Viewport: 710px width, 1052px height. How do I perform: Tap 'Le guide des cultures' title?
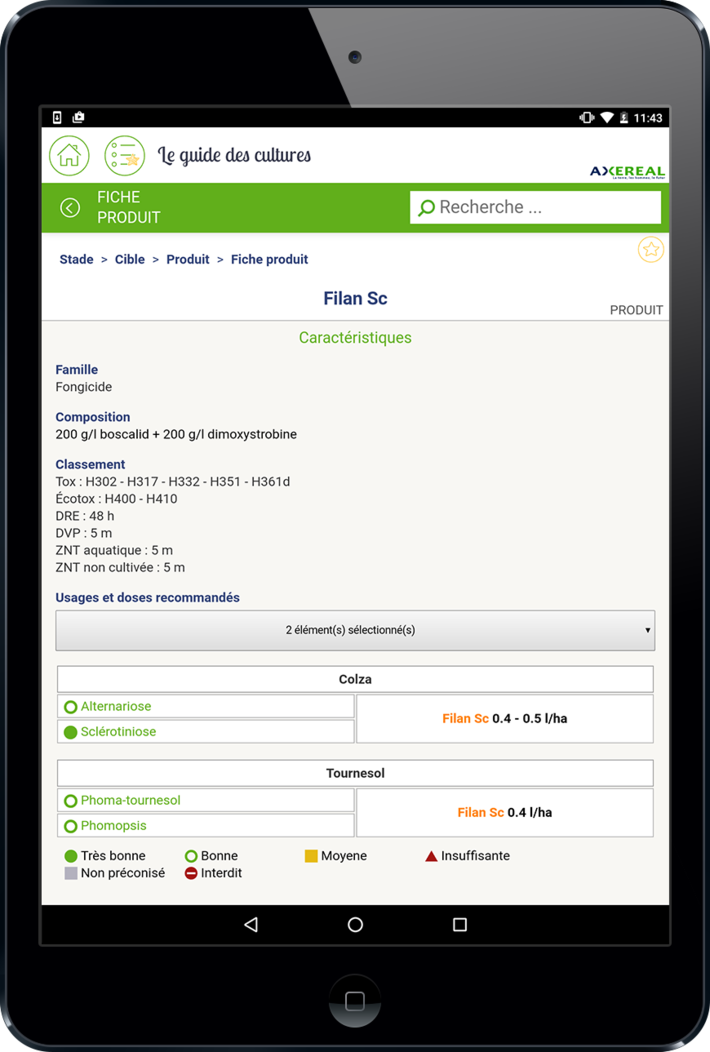(x=234, y=156)
